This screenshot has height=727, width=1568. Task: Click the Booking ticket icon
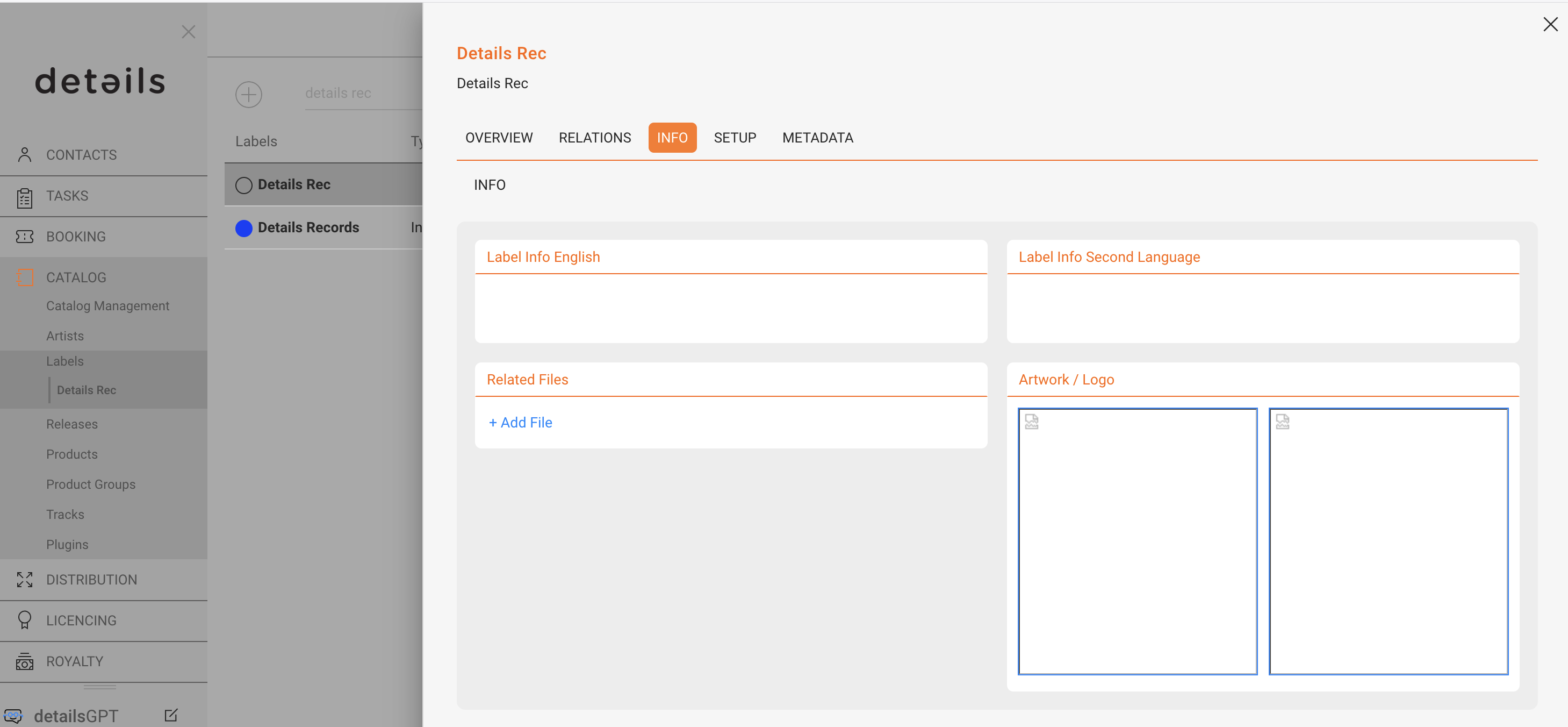[24, 236]
